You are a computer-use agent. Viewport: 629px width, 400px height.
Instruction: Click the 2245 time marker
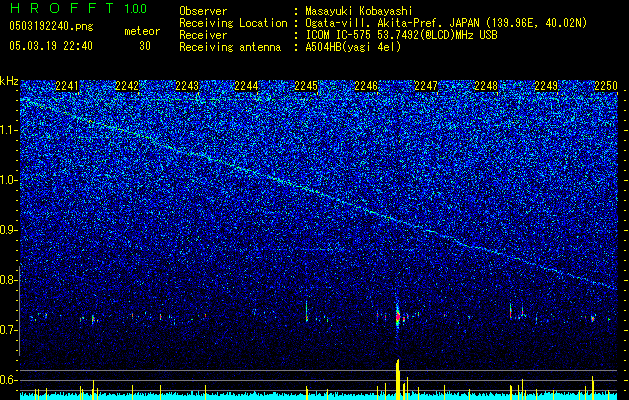306,86
